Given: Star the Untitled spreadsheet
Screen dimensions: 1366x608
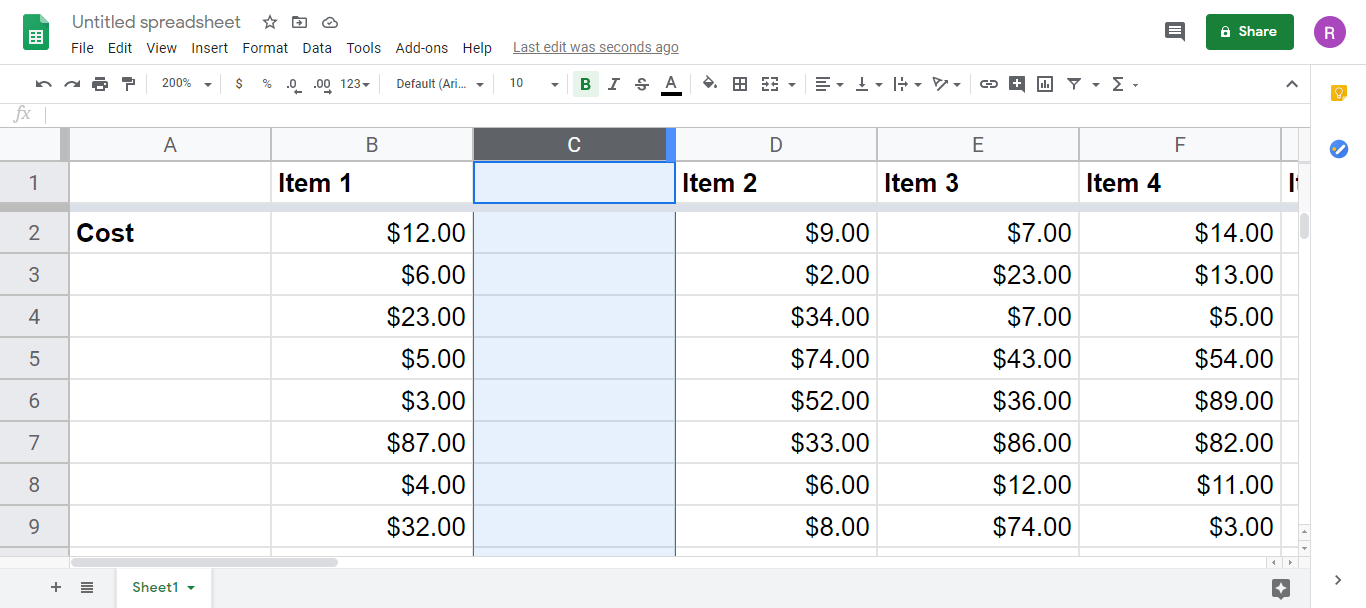Looking at the screenshot, I should tap(270, 22).
